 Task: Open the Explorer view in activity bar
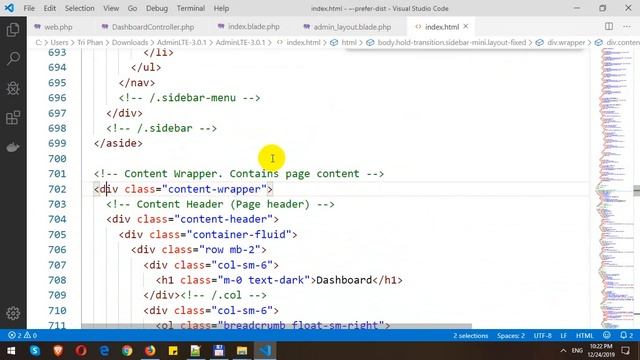tap(13, 29)
